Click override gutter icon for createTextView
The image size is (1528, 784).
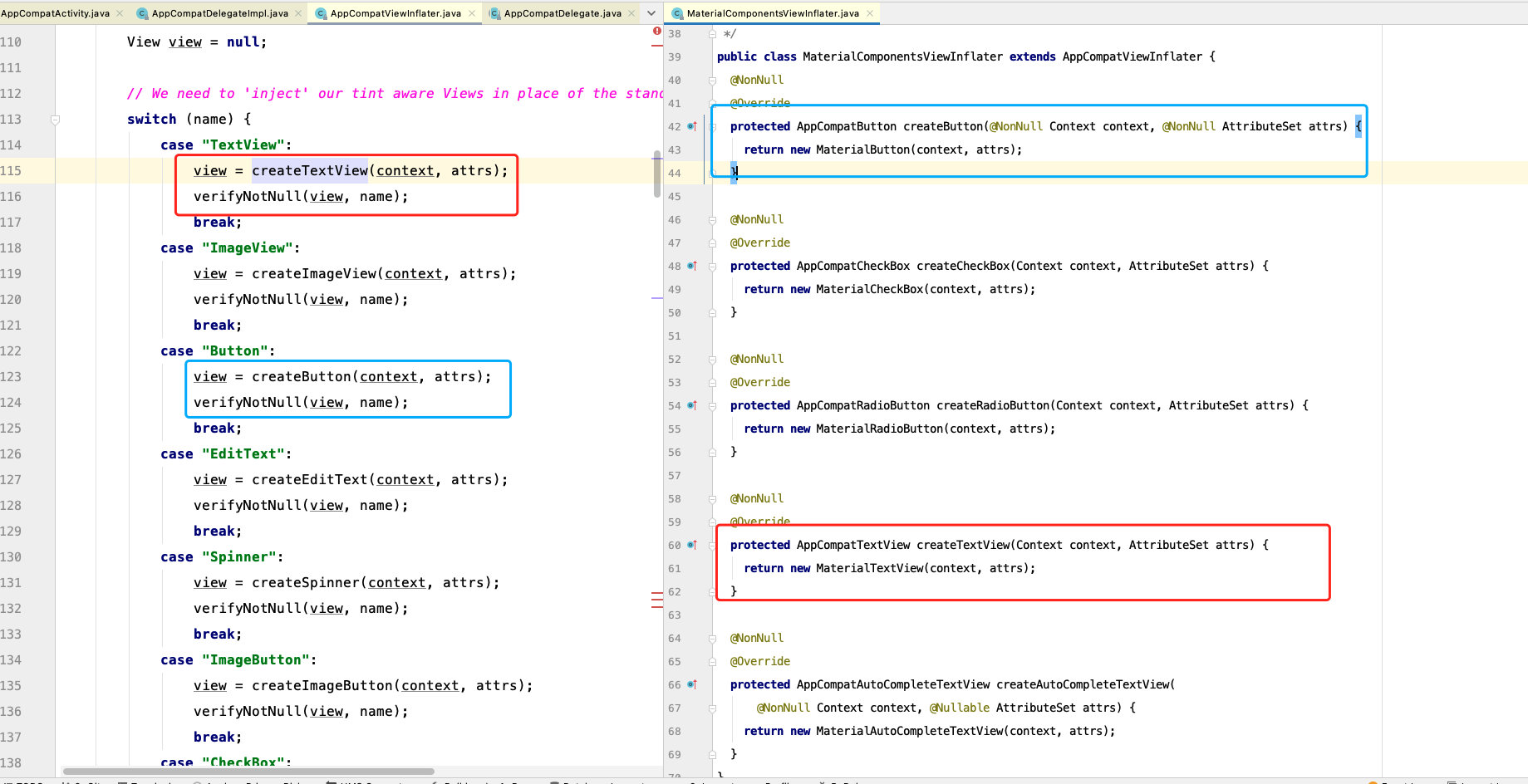pyautogui.click(x=692, y=545)
